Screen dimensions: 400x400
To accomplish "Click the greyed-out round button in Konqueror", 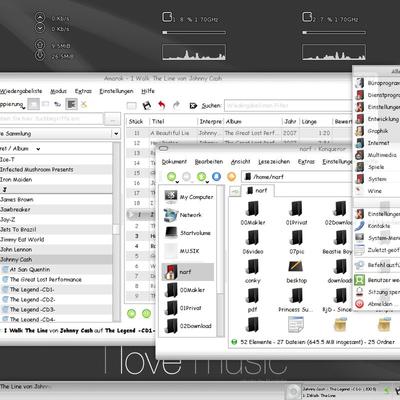I will [187, 176].
